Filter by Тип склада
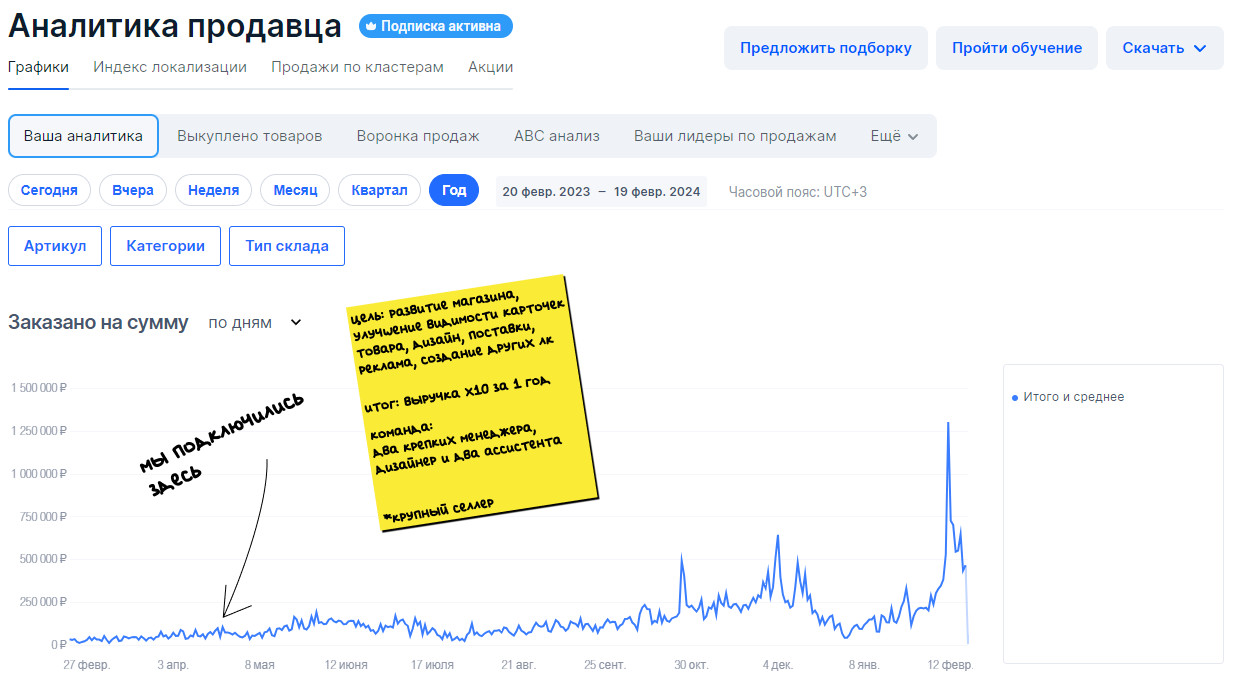The width and height of the screenshot is (1238, 694). coord(287,246)
